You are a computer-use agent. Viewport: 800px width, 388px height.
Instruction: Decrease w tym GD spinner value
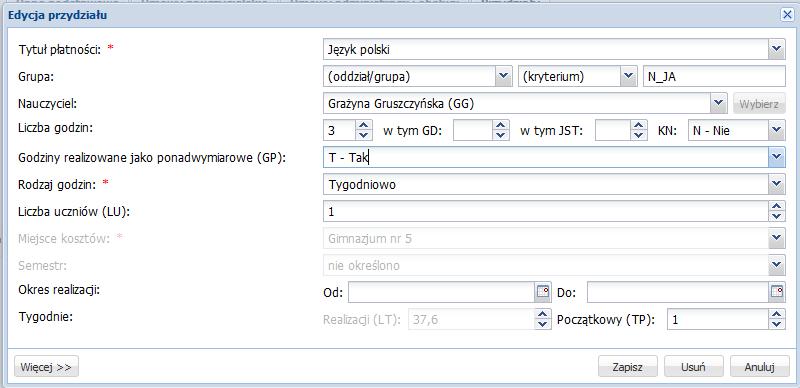pos(501,135)
